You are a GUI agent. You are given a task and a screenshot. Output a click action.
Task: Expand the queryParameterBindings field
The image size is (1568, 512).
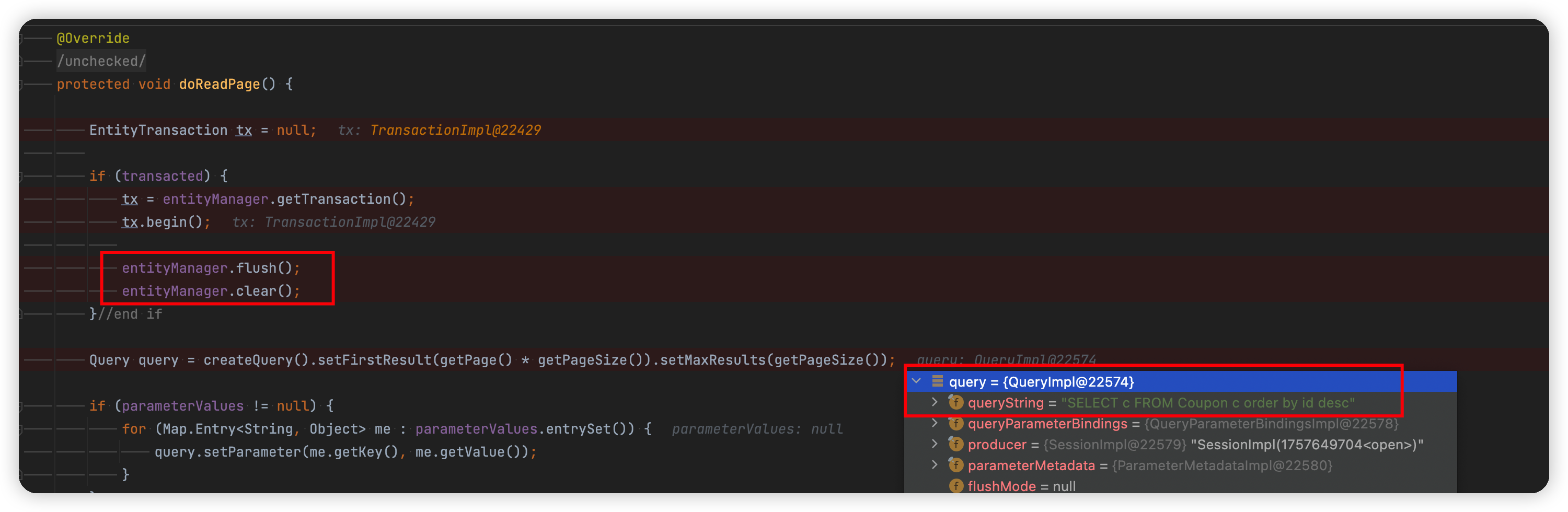935,423
